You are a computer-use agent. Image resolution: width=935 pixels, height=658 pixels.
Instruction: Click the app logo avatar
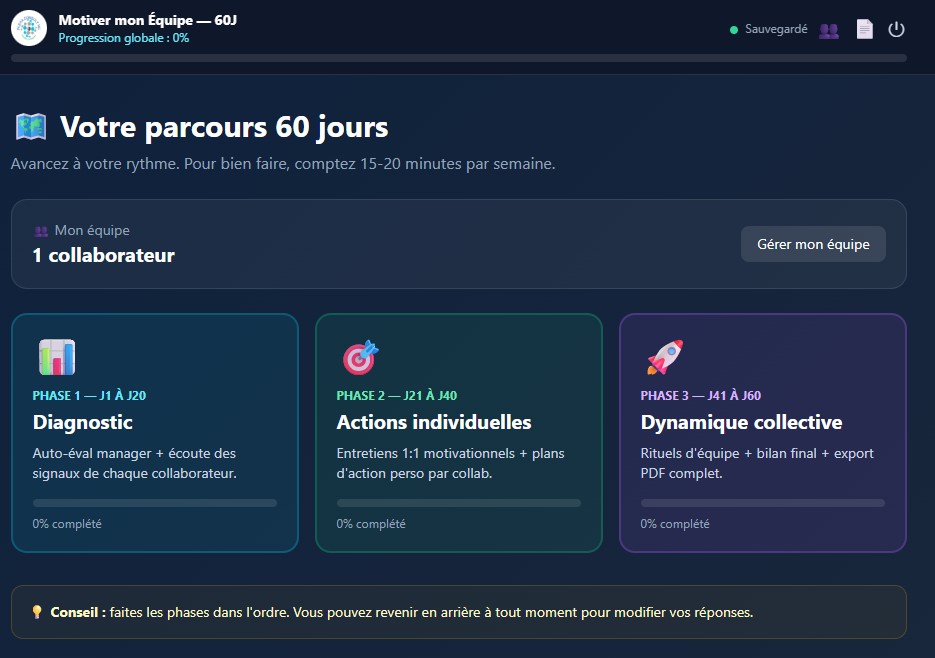(29, 28)
